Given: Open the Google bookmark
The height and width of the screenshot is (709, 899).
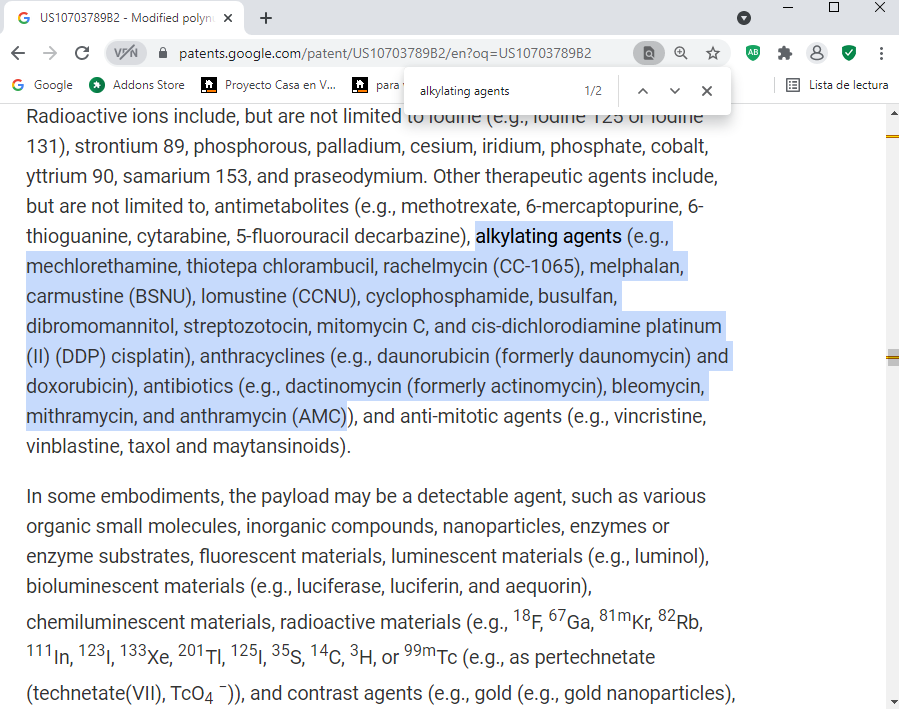Looking at the screenshot, I should point(43,85).
